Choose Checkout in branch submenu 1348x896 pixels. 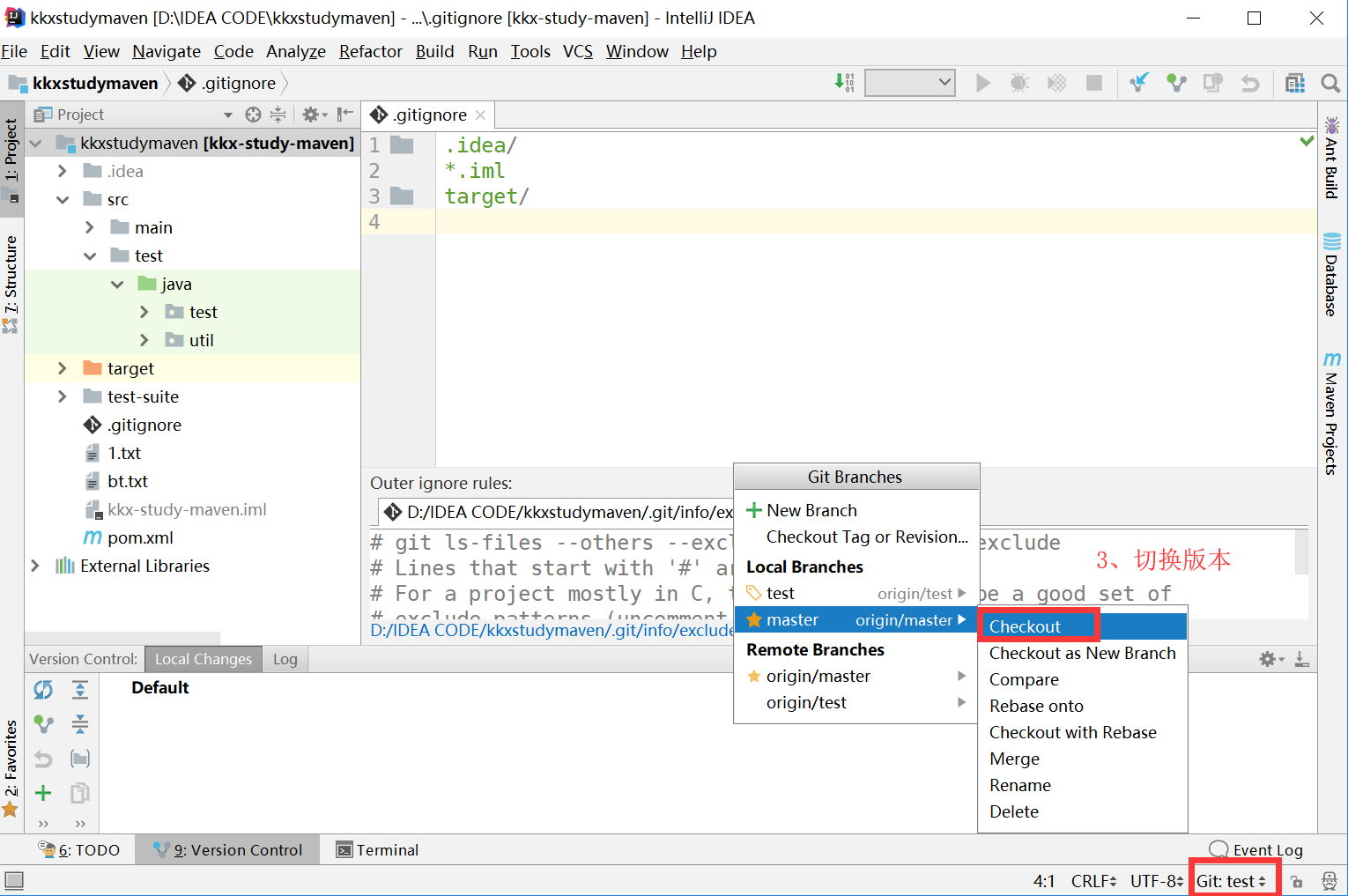[1083, 626]
